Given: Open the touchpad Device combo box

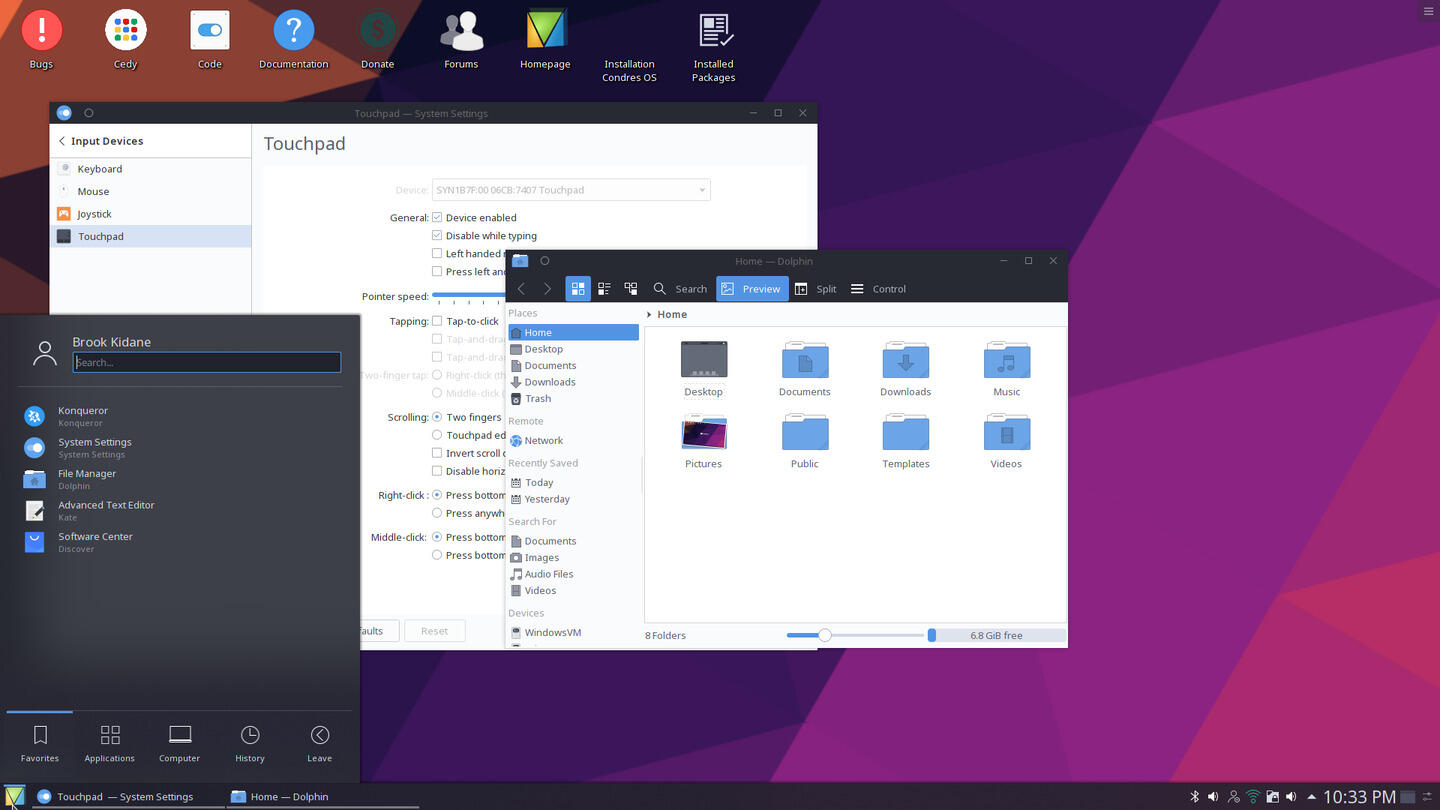Looking at the screenshot, I should coord(571,190).
